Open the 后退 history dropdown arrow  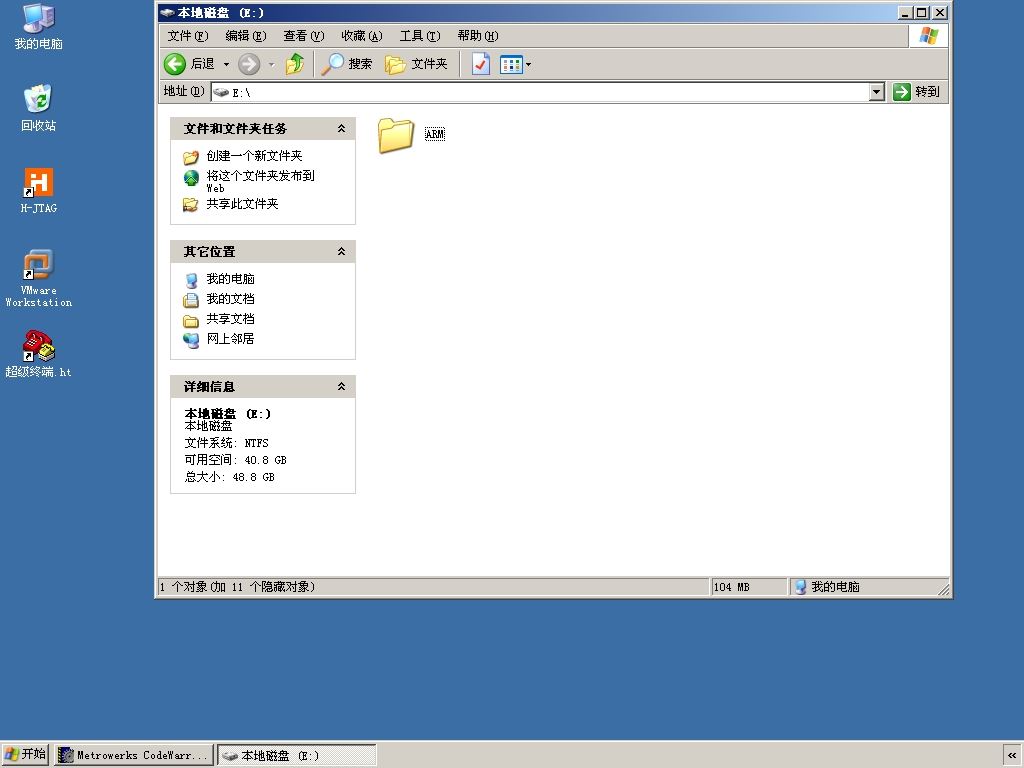tap(227, 64)
